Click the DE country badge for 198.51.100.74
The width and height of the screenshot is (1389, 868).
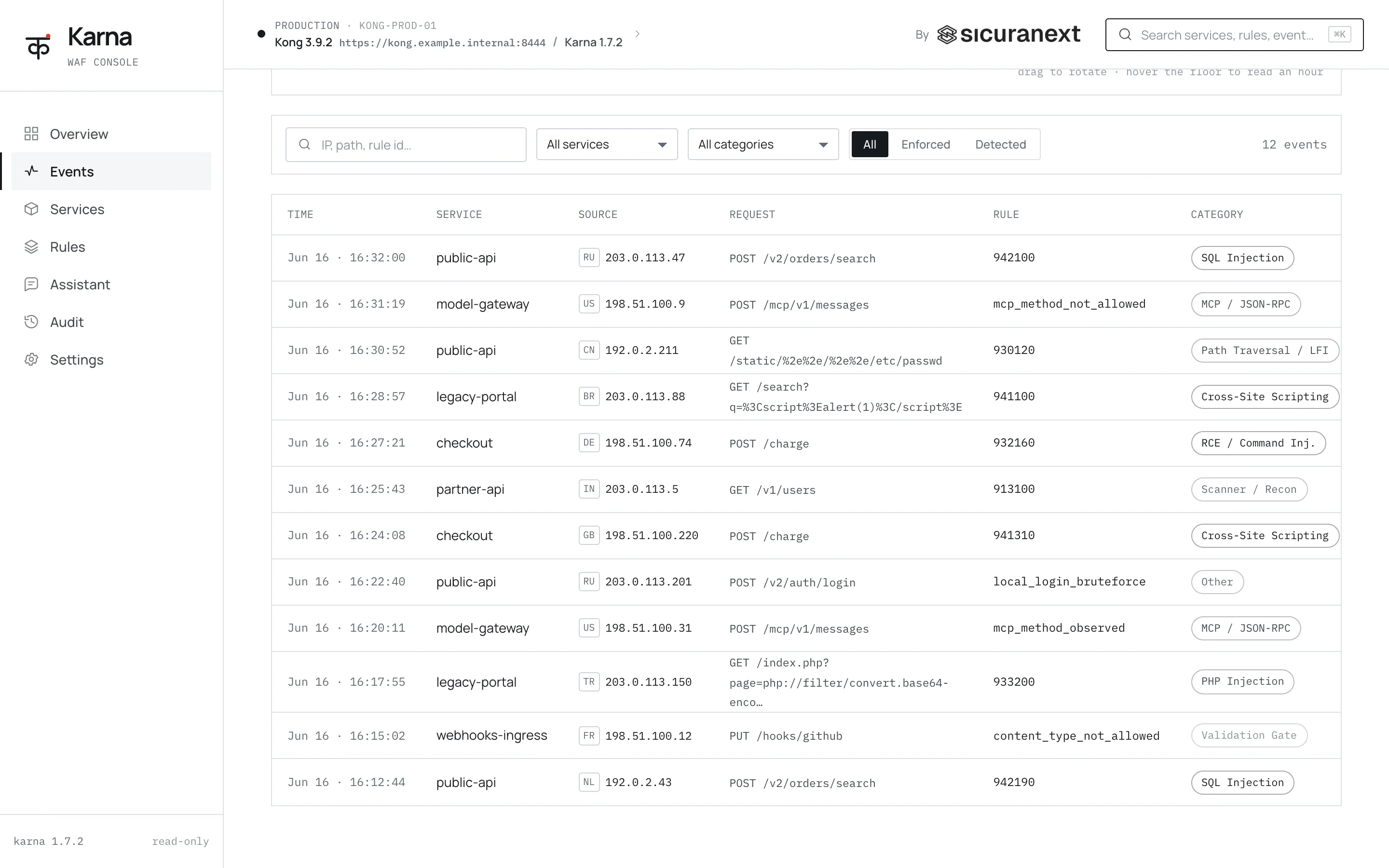point(589,443)
